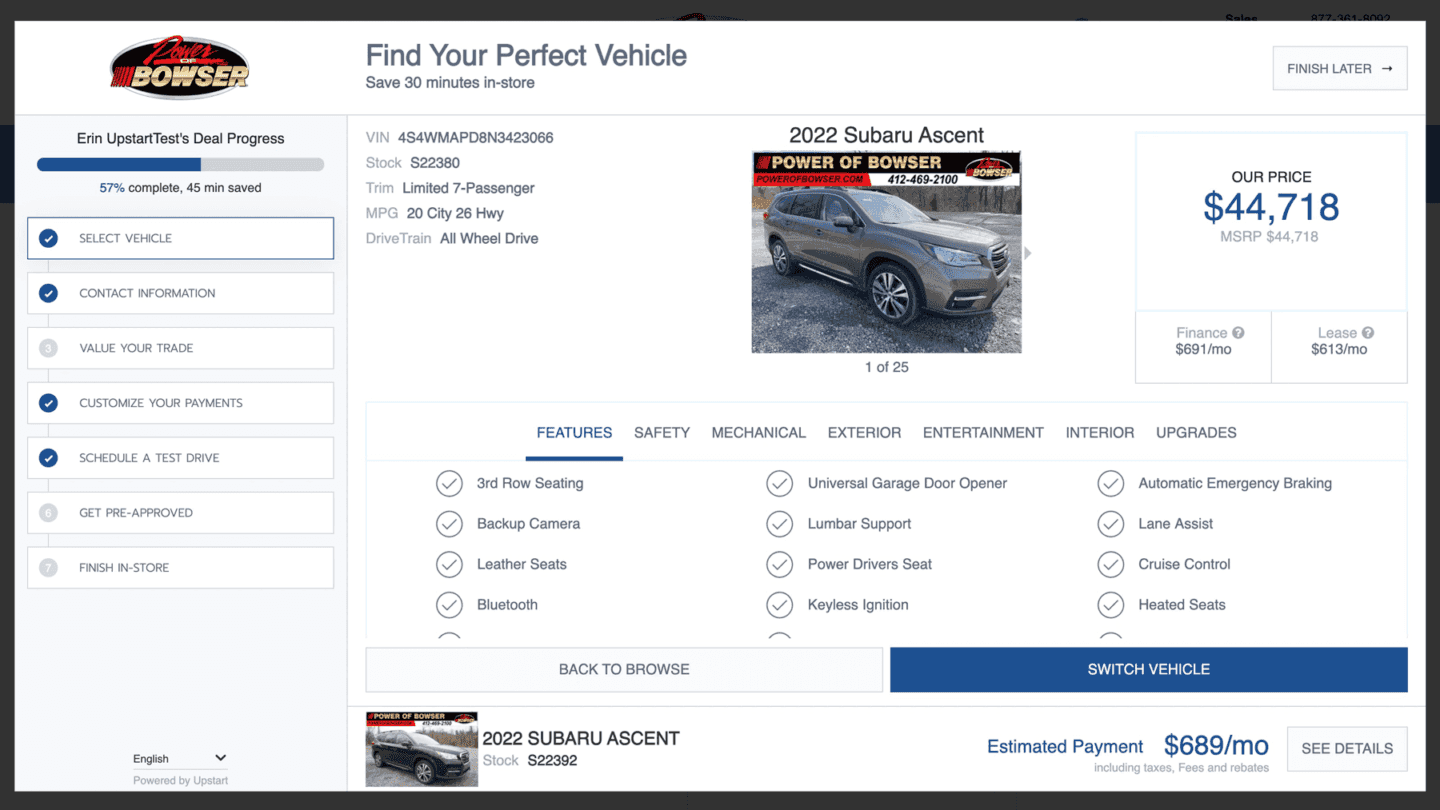The height and width of the screenshot is (810, 1440).
Task: Click the Contact Information checkmark icon
Action: pyautogui.click(x=49, y=293)
